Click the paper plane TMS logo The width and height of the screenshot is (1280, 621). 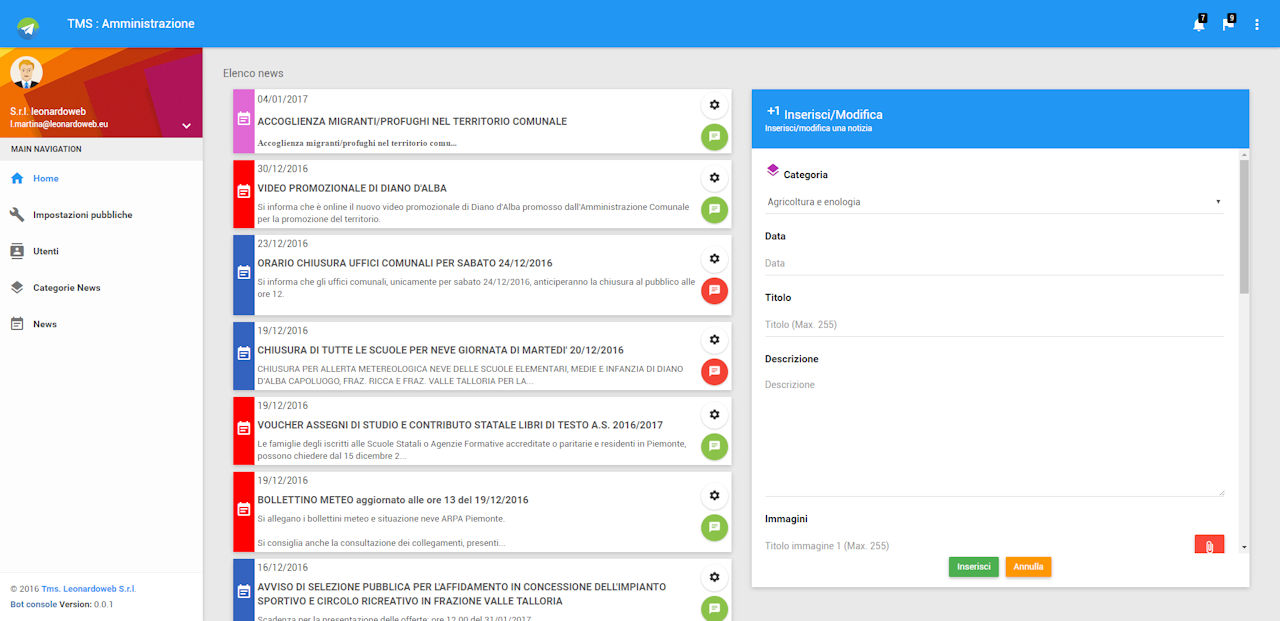coord(28,25)
